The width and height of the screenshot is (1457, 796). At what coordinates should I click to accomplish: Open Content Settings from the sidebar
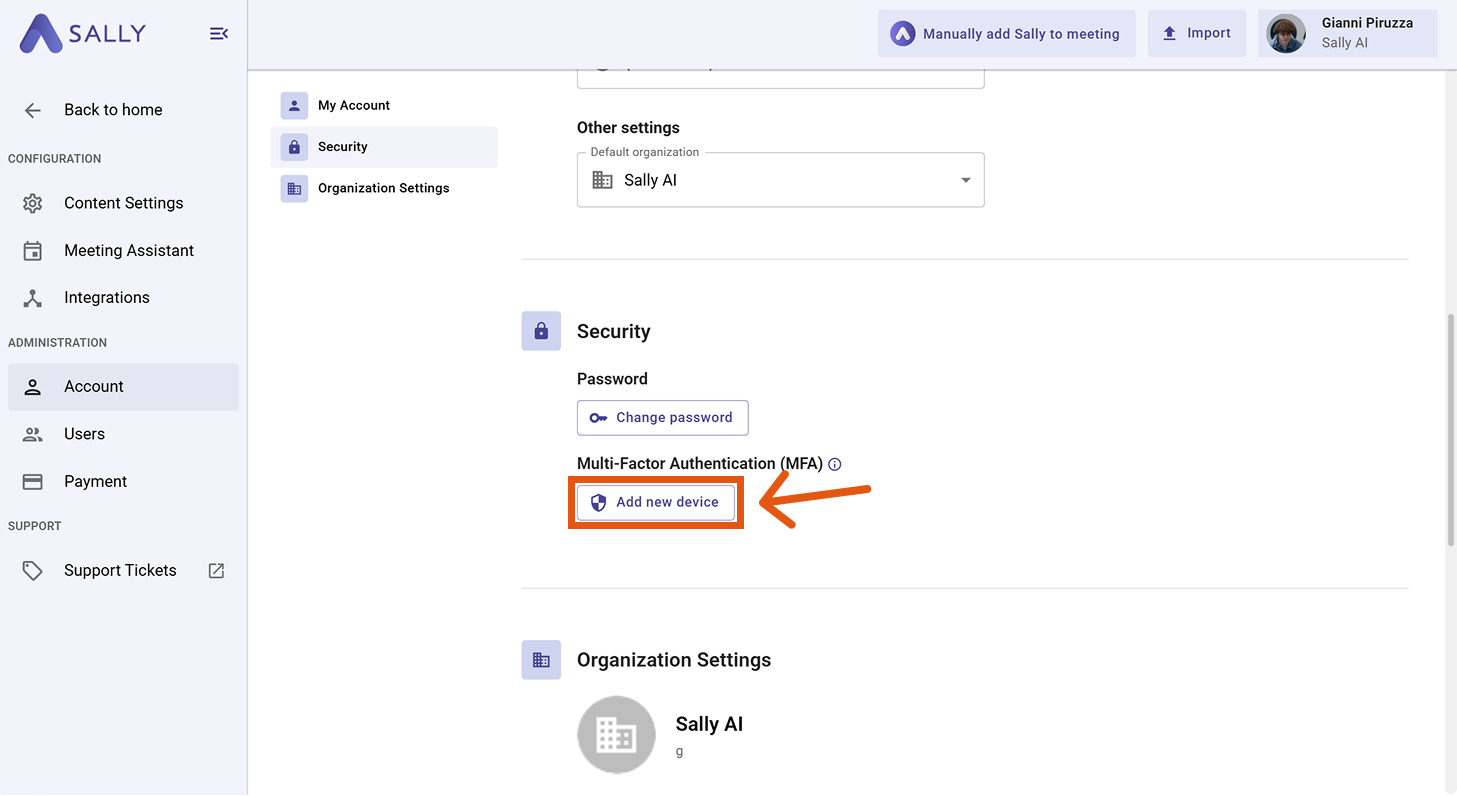123,203
